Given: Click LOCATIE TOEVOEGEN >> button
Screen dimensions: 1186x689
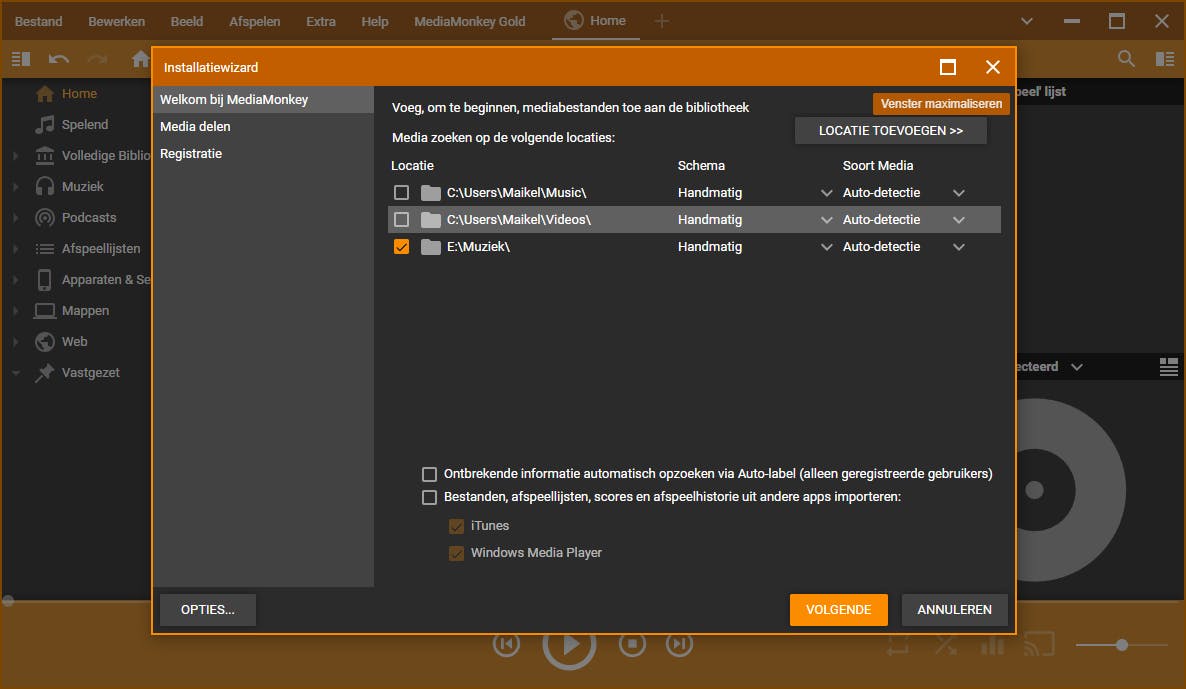Looking at the screenshot, I should (890, 131).
